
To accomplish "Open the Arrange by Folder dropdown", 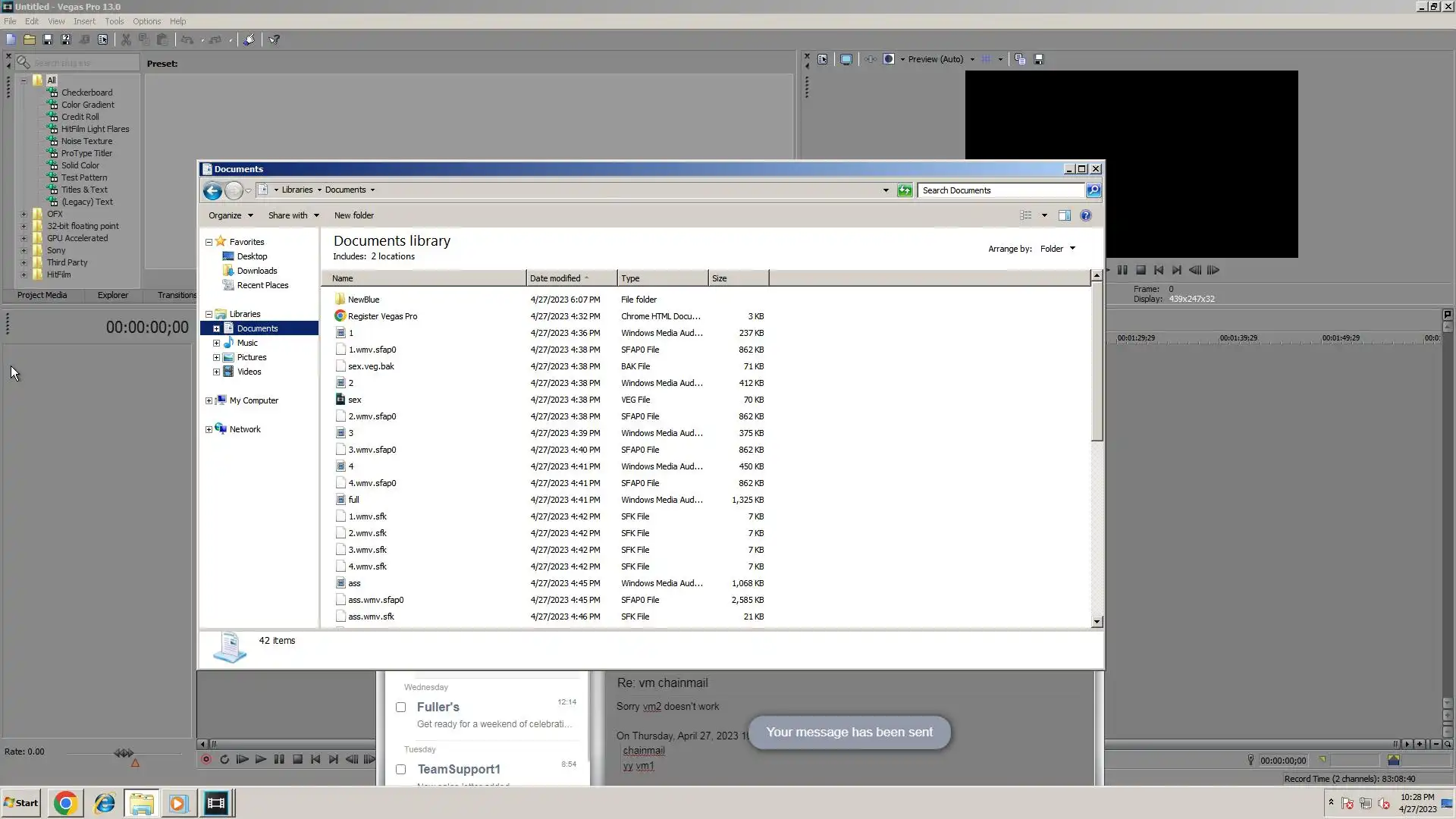I will coord(1058,249).
